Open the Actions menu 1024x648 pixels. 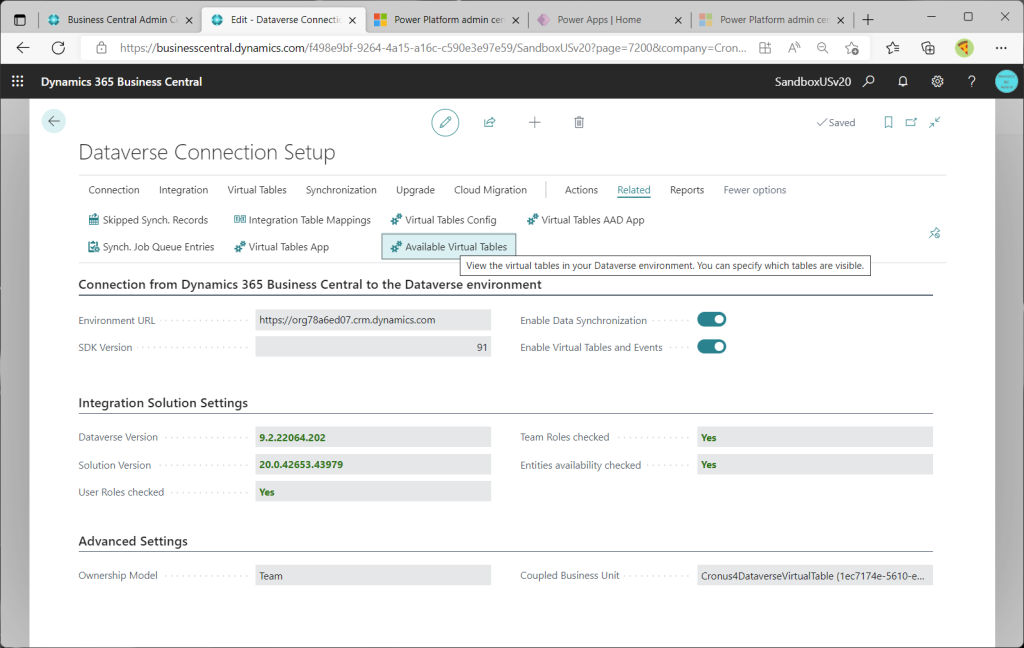[581, 190]
